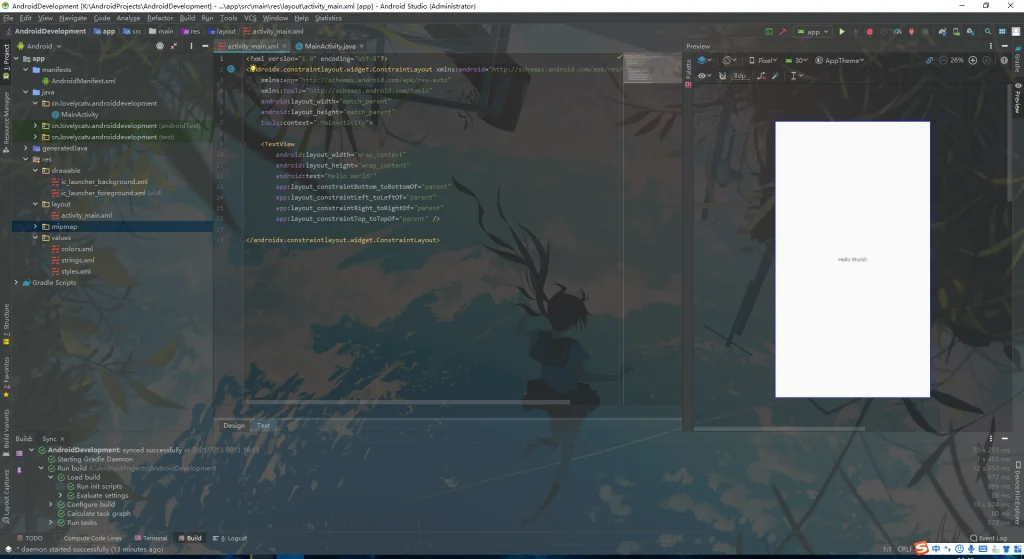Select opened file target icon in Project panel
Viewport: 1024px width, 559px height.
tap(160, 46)
